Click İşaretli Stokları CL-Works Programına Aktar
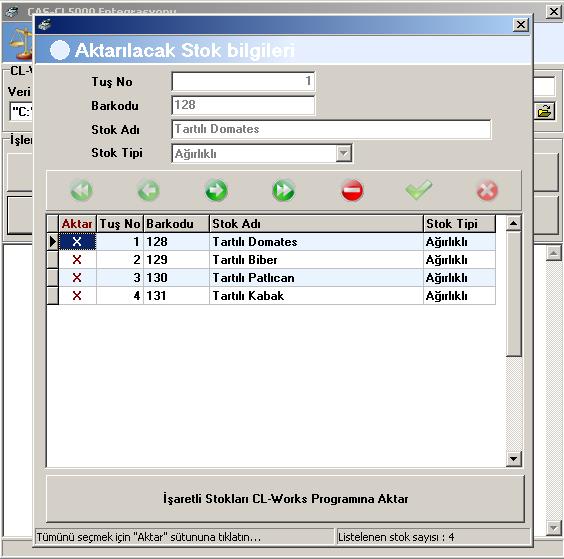This screenshot has width=564, height=559. click(285, 499)
